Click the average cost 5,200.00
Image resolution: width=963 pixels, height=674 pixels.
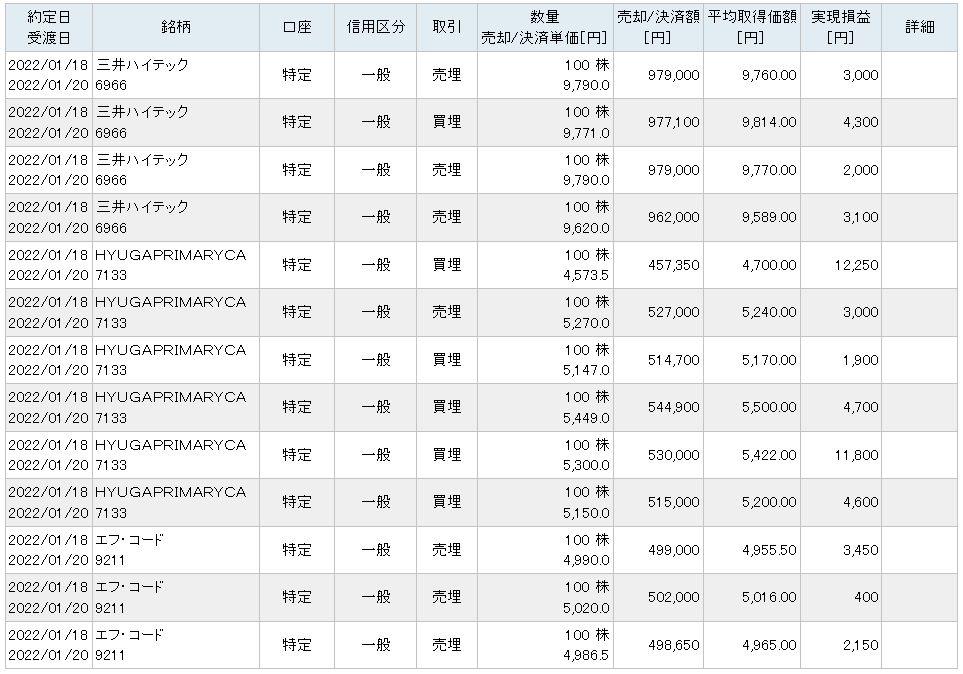[x=769, y=502]
